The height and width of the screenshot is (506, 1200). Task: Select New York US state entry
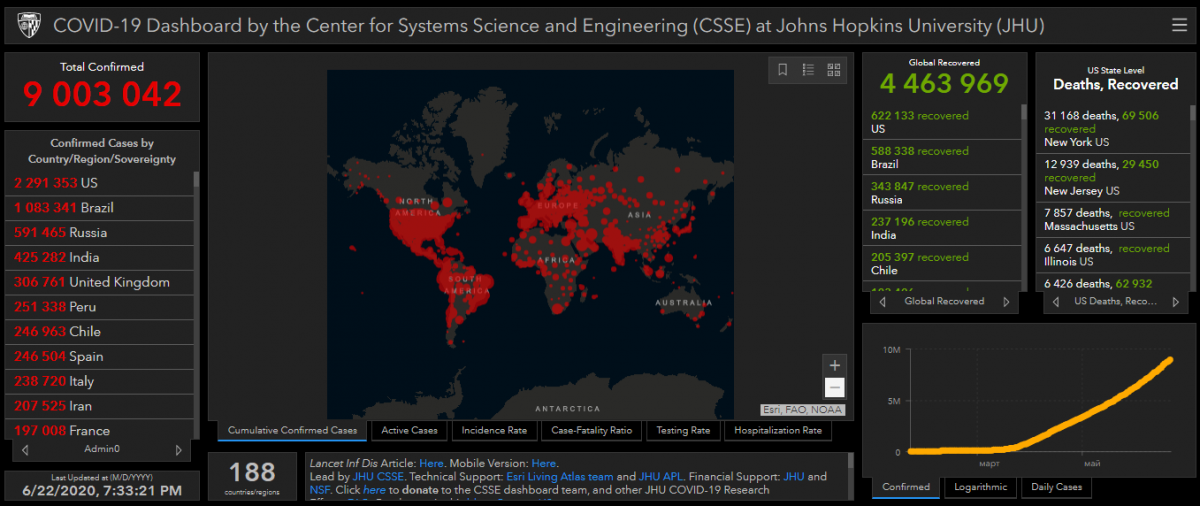(x=1114, y=128)
